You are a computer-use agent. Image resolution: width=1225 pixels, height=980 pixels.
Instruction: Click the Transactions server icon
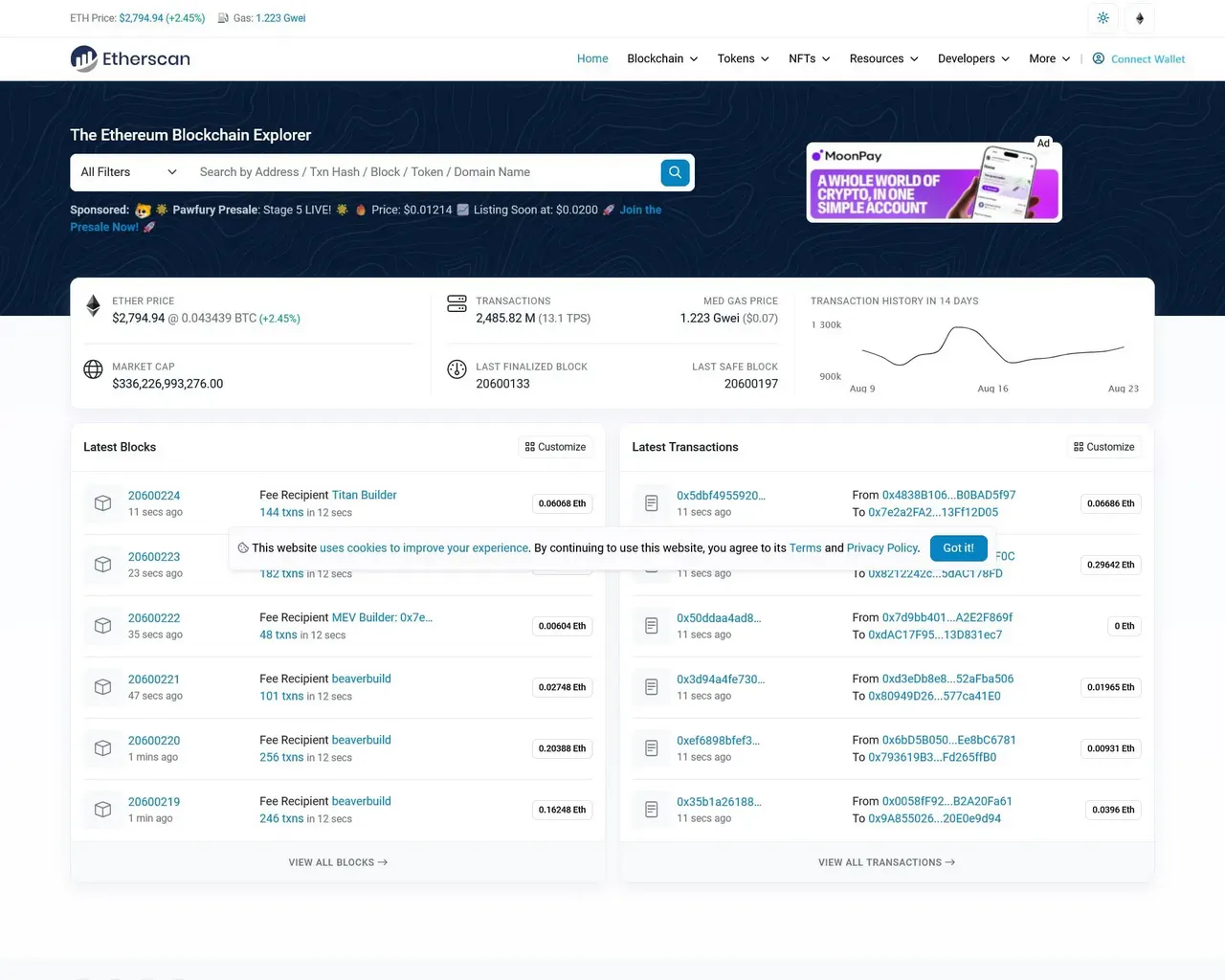point(457,304)
